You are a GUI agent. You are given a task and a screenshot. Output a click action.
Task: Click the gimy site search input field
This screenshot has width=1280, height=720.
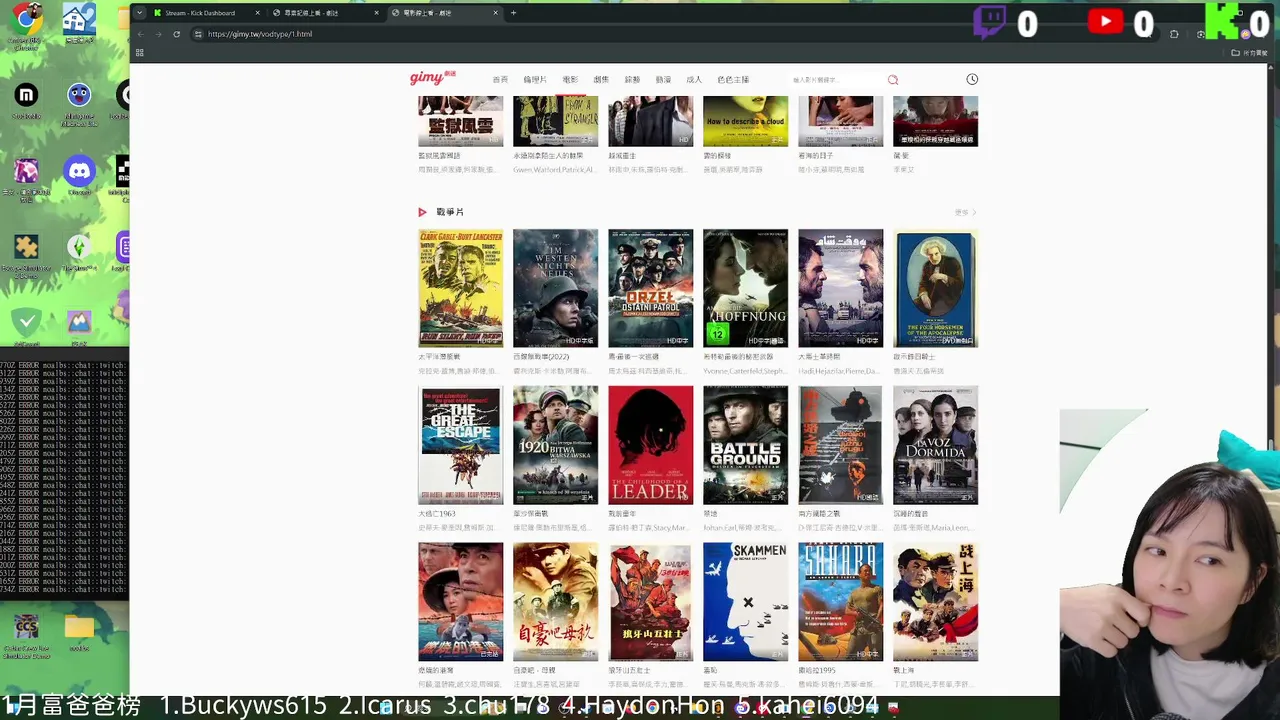coord(835,80)
